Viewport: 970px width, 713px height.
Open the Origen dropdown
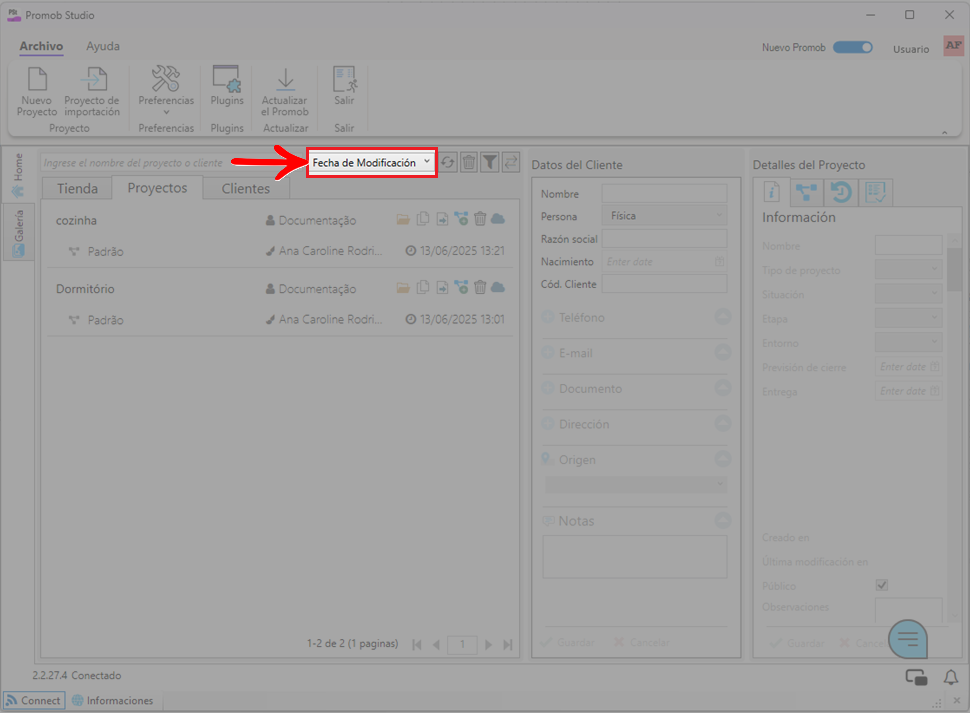pos(635,484)
